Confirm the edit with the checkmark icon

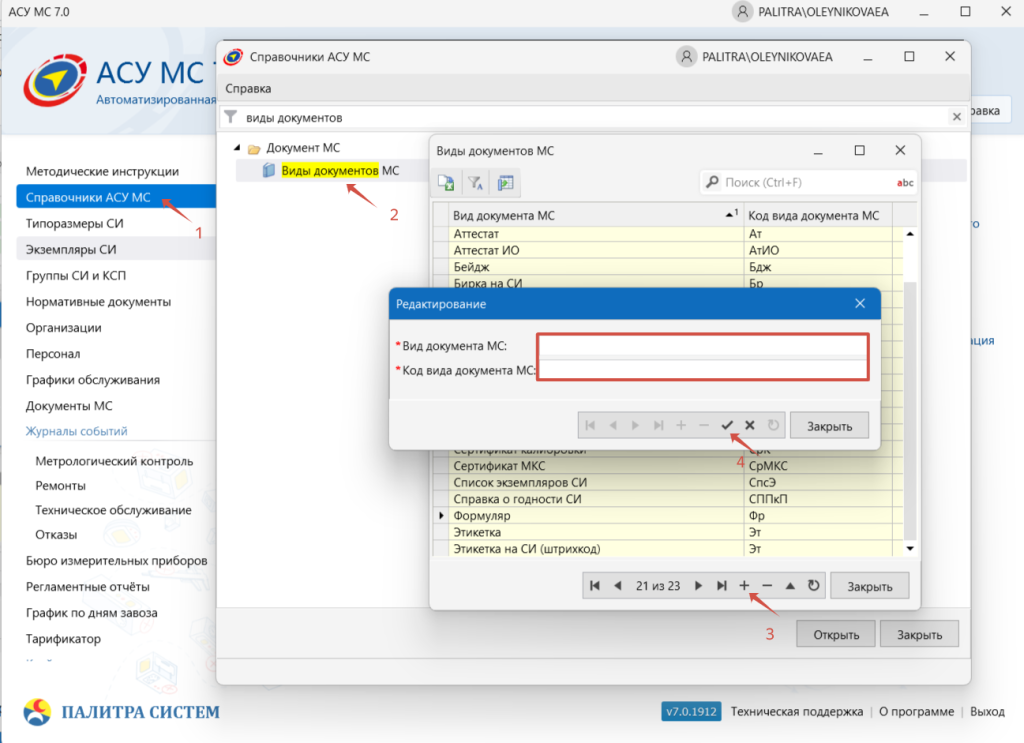coord(727,426)
